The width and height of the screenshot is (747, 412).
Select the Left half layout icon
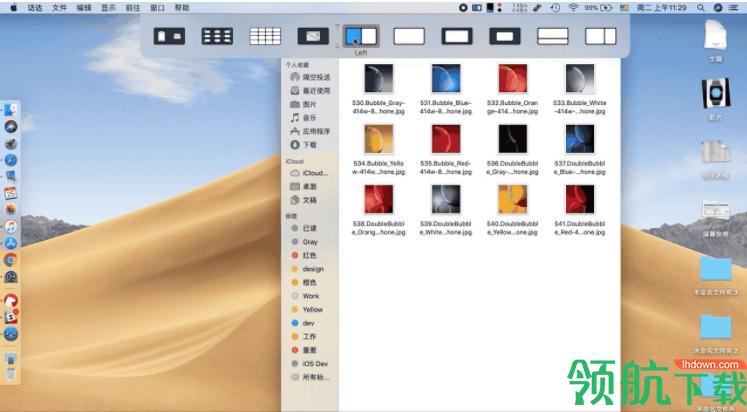[361, 36]
